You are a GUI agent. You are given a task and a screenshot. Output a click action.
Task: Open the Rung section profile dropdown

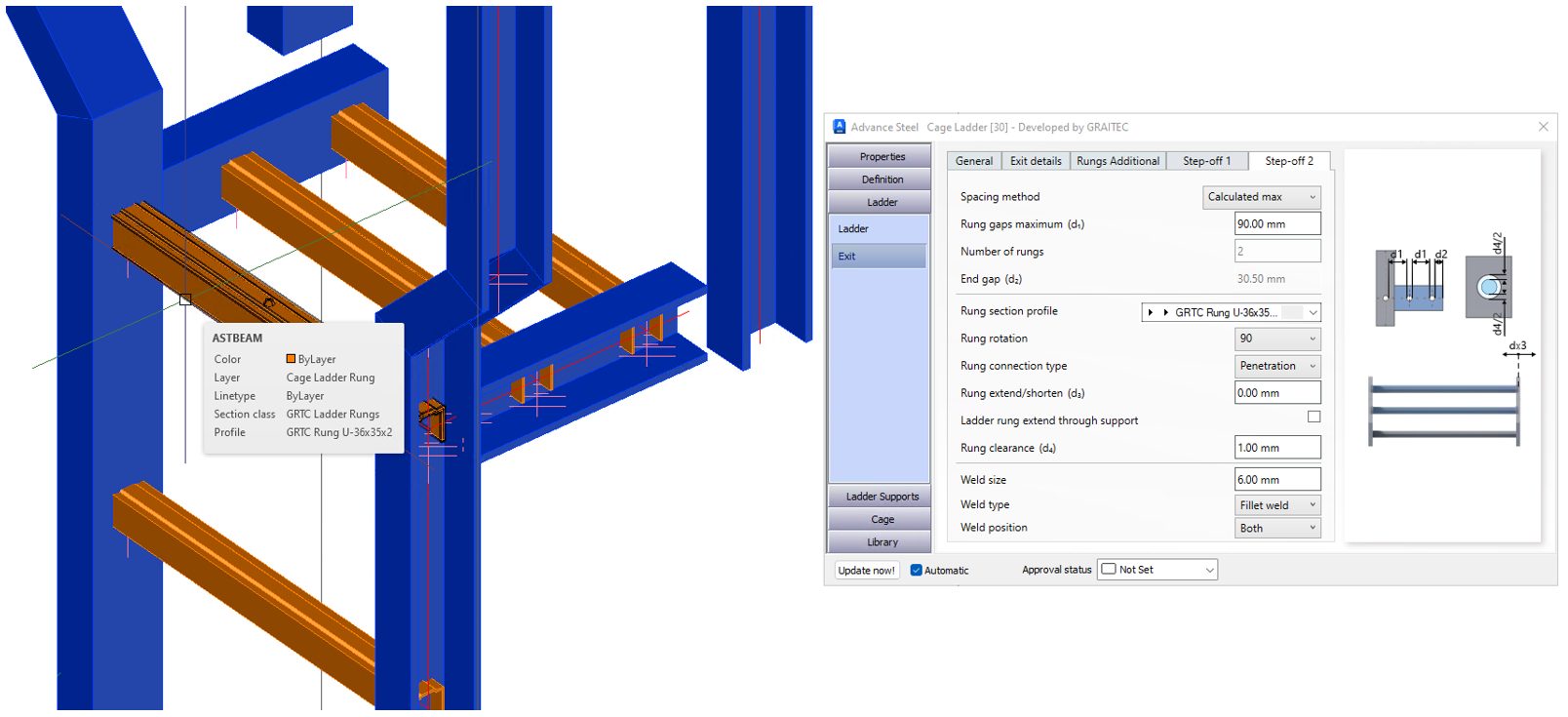point(1232,312)
